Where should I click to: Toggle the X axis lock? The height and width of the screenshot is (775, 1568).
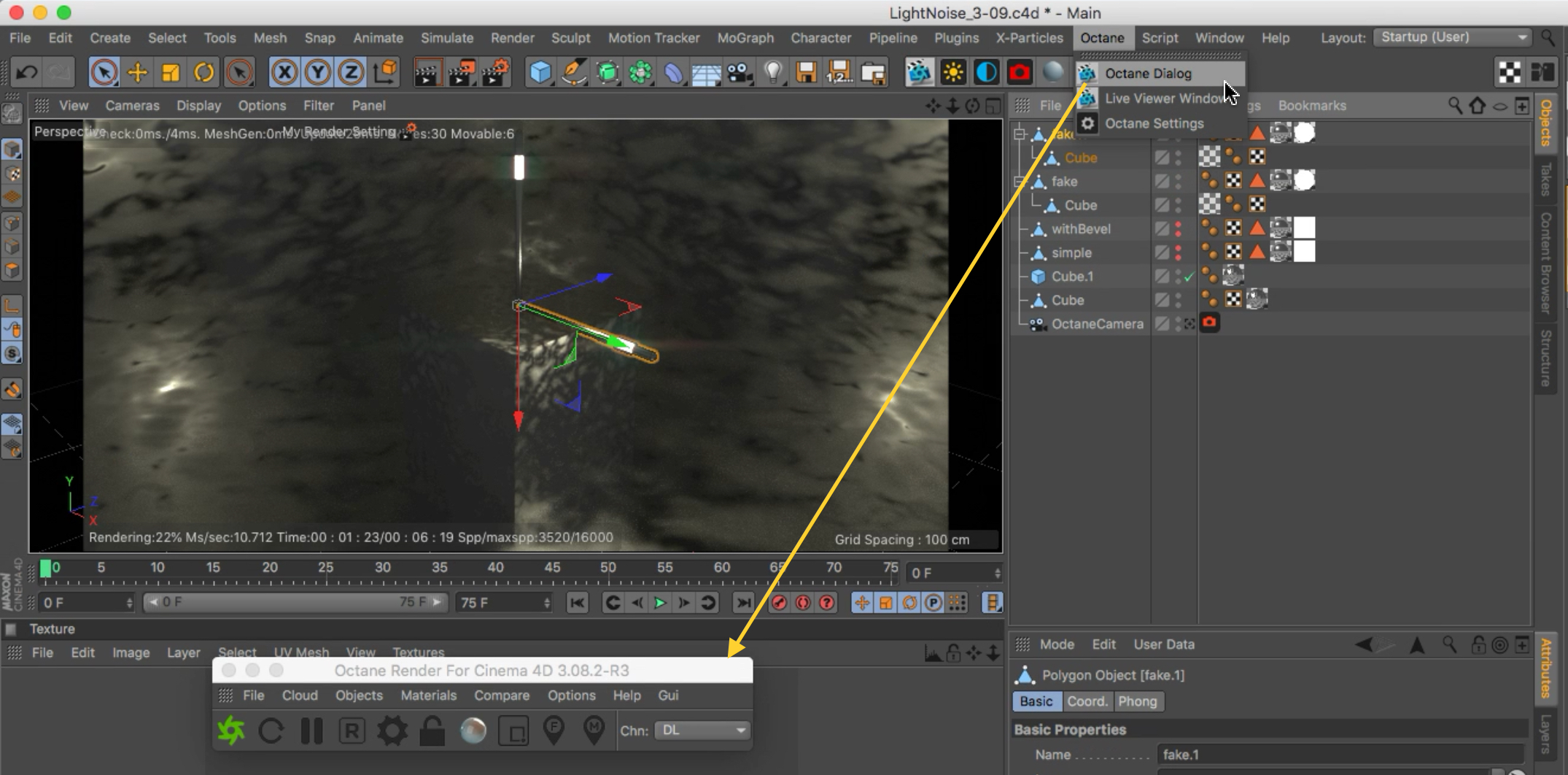[284, 72]
